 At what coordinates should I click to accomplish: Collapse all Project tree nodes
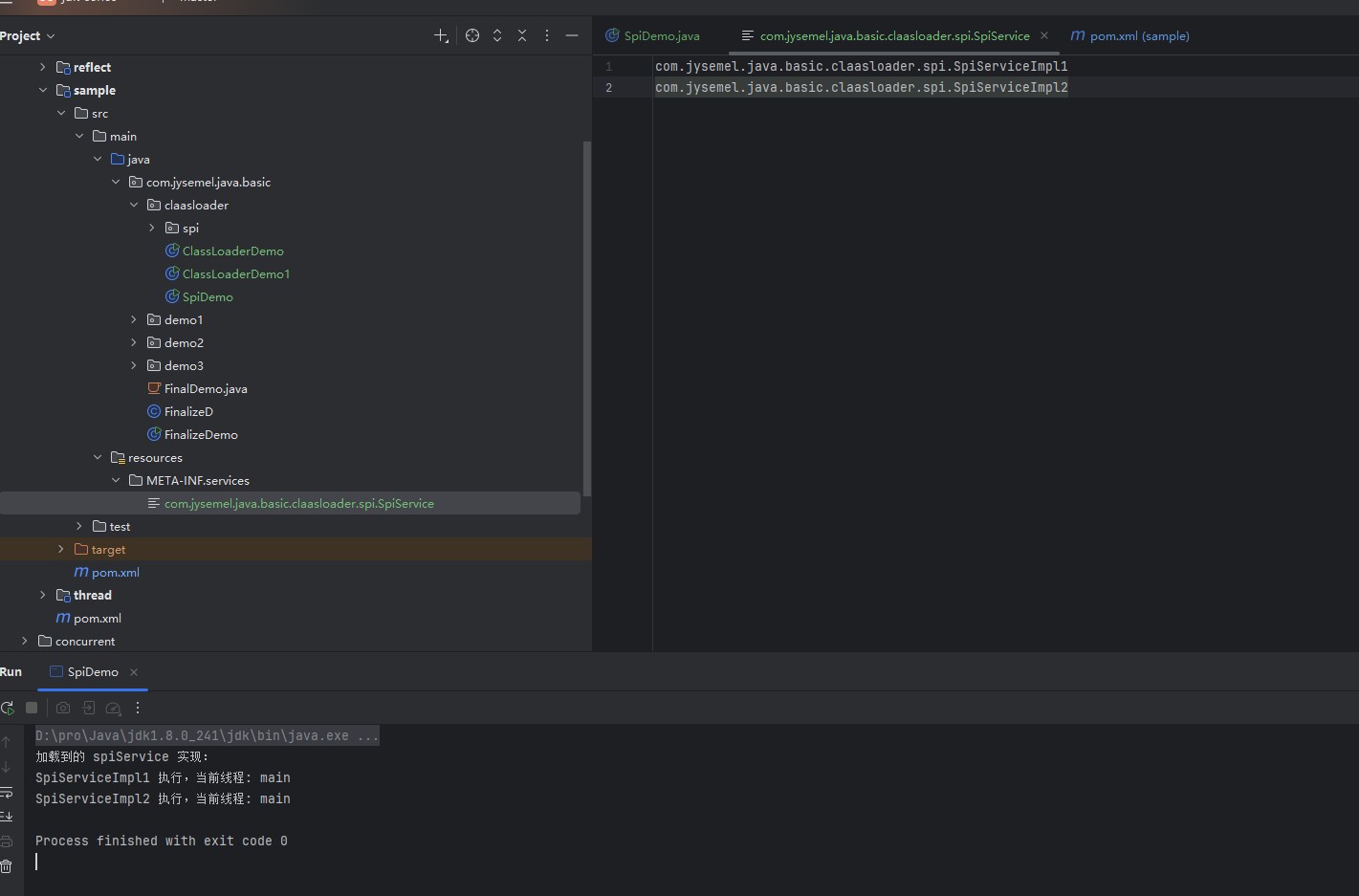(522, 35)
